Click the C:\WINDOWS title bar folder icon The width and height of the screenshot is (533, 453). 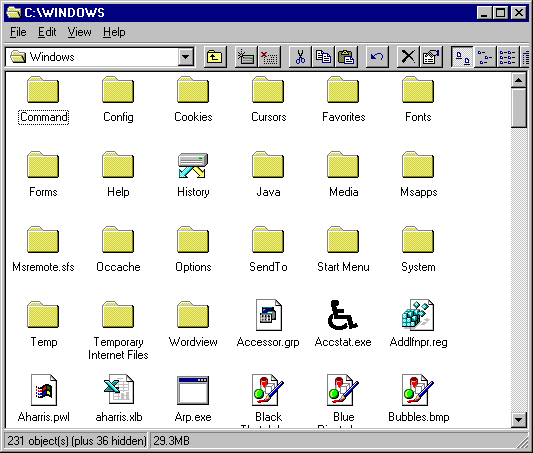pos(14,13)
